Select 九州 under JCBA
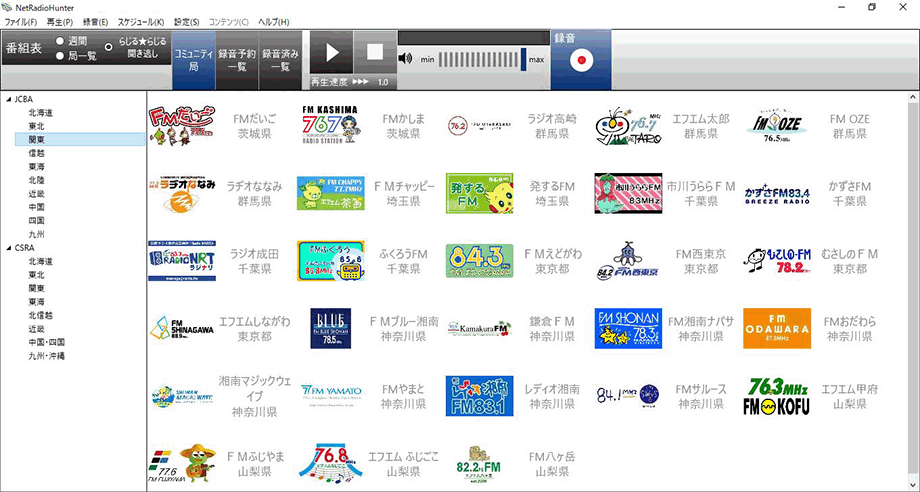Screen dimensions: 920x492 (36, 234)
